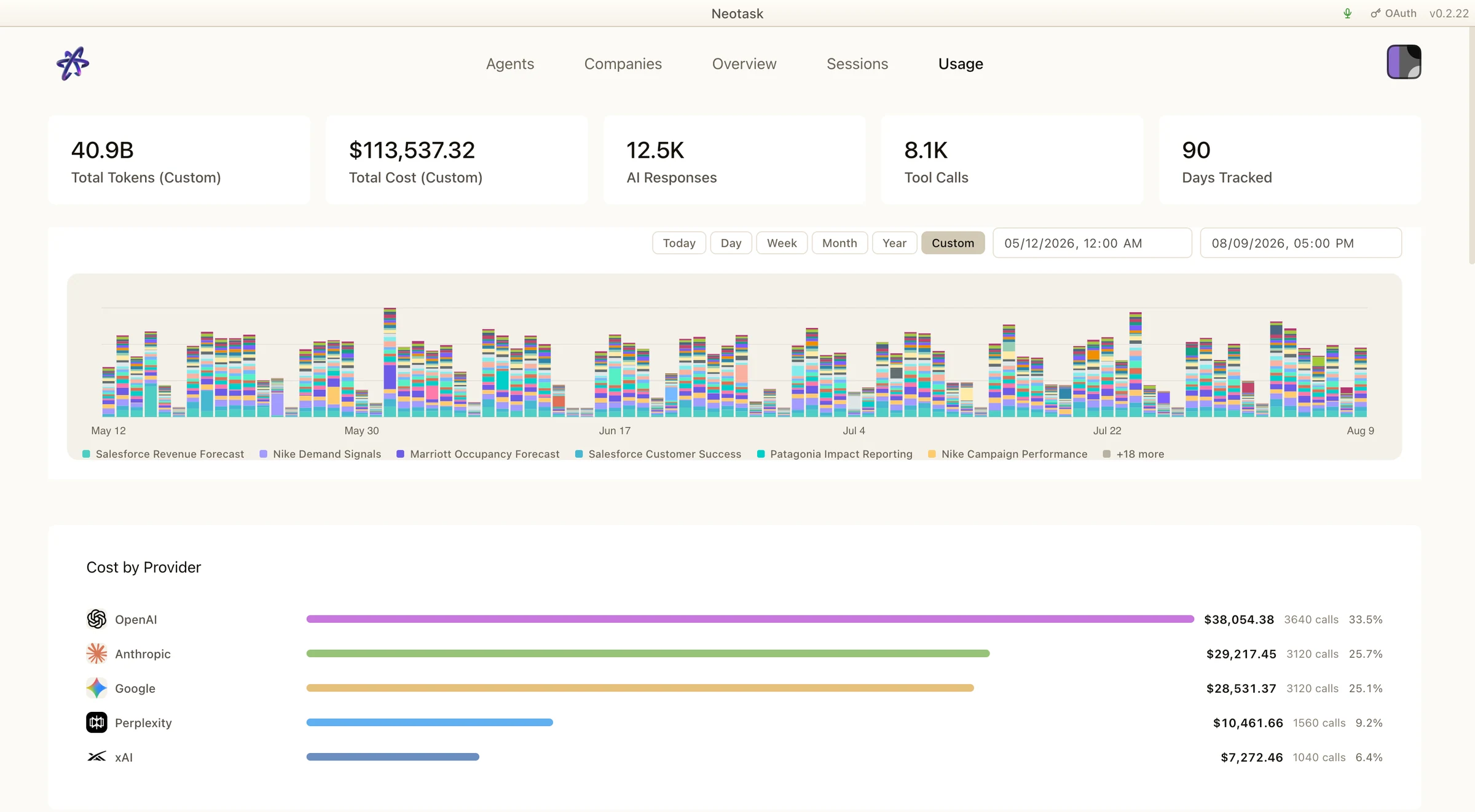Image resolution: width=1475 pixels, height=812 pixels.
Task: Edit the start date 05/12/2026 field
Action: point(1092,243)
